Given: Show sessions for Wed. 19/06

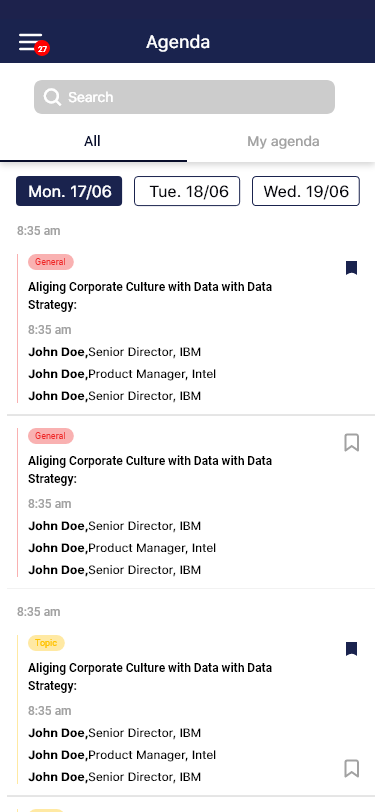Looking at the screenshot, I should click(306, 191).
